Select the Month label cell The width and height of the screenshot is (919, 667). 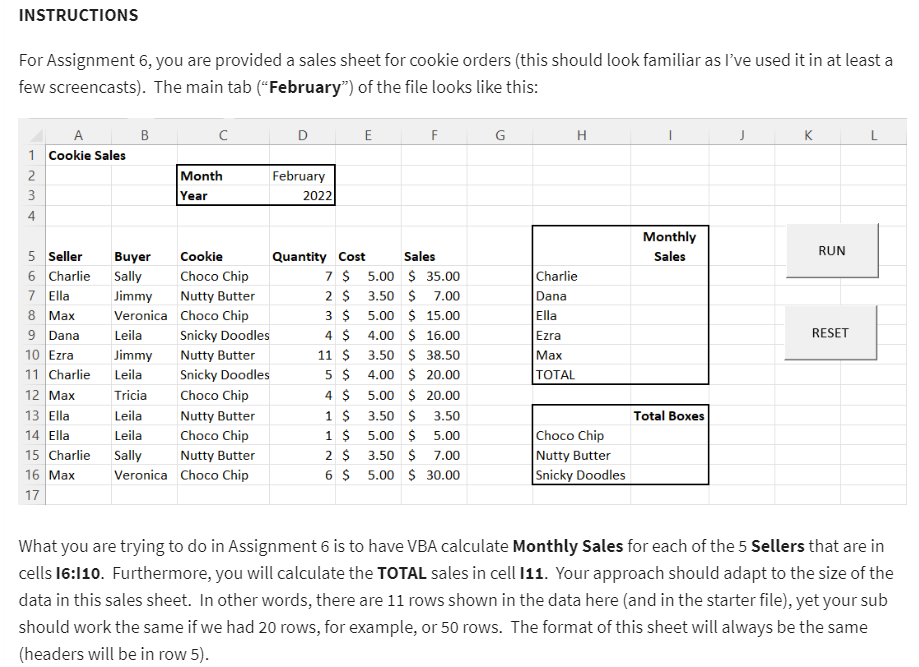(222, 175)
